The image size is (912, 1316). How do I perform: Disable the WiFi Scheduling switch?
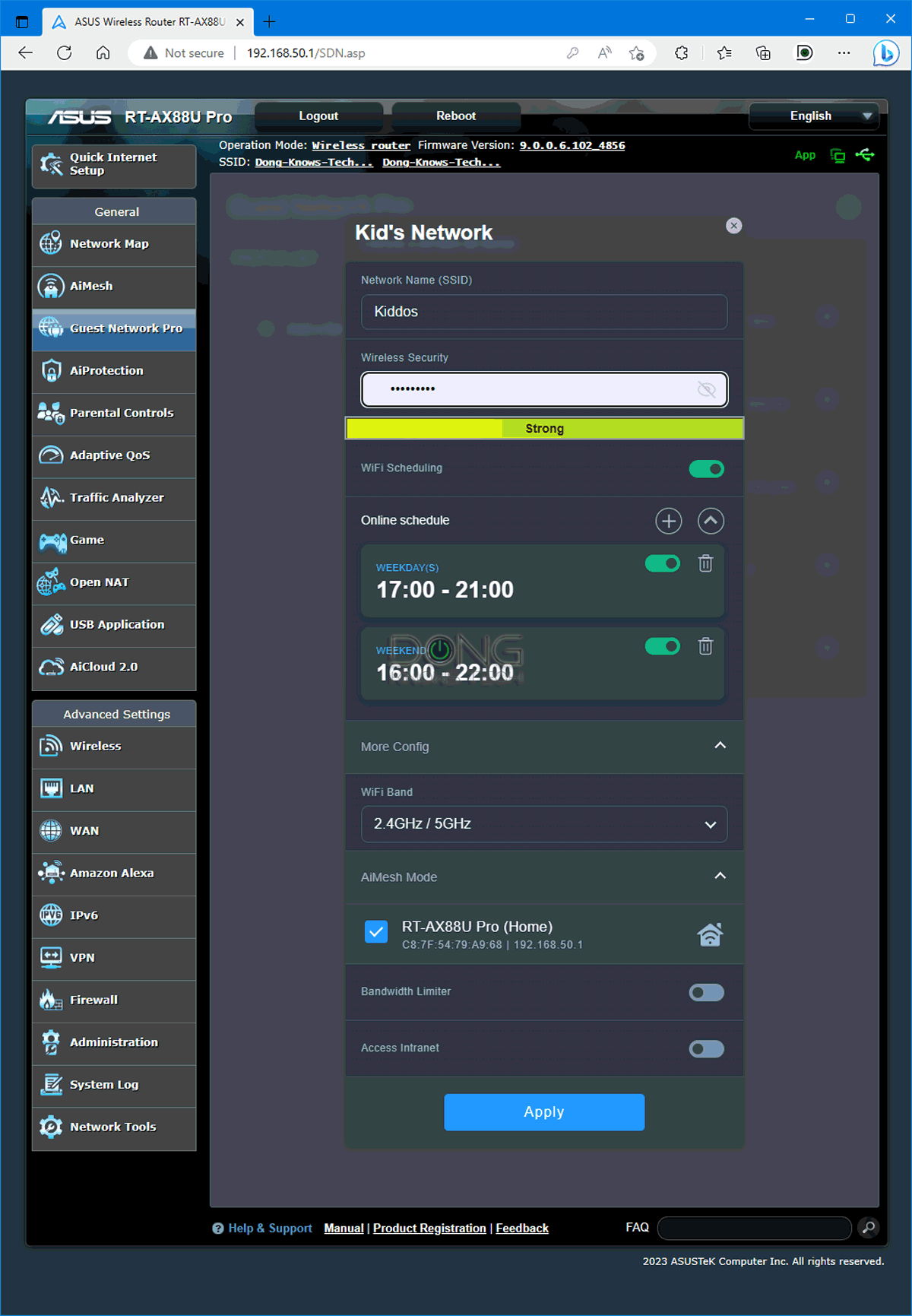tap(707, 469)
